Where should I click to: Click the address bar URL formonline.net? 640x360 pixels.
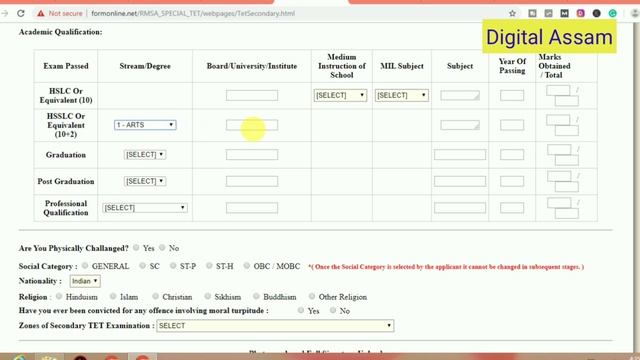(193, 13)
